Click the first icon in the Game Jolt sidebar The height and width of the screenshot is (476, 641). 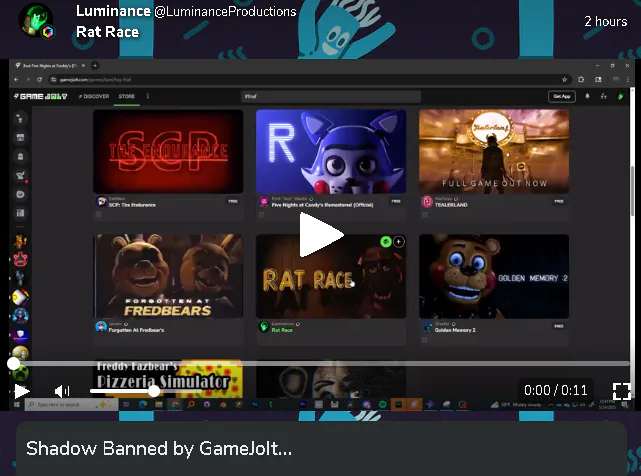pos(20,119)
